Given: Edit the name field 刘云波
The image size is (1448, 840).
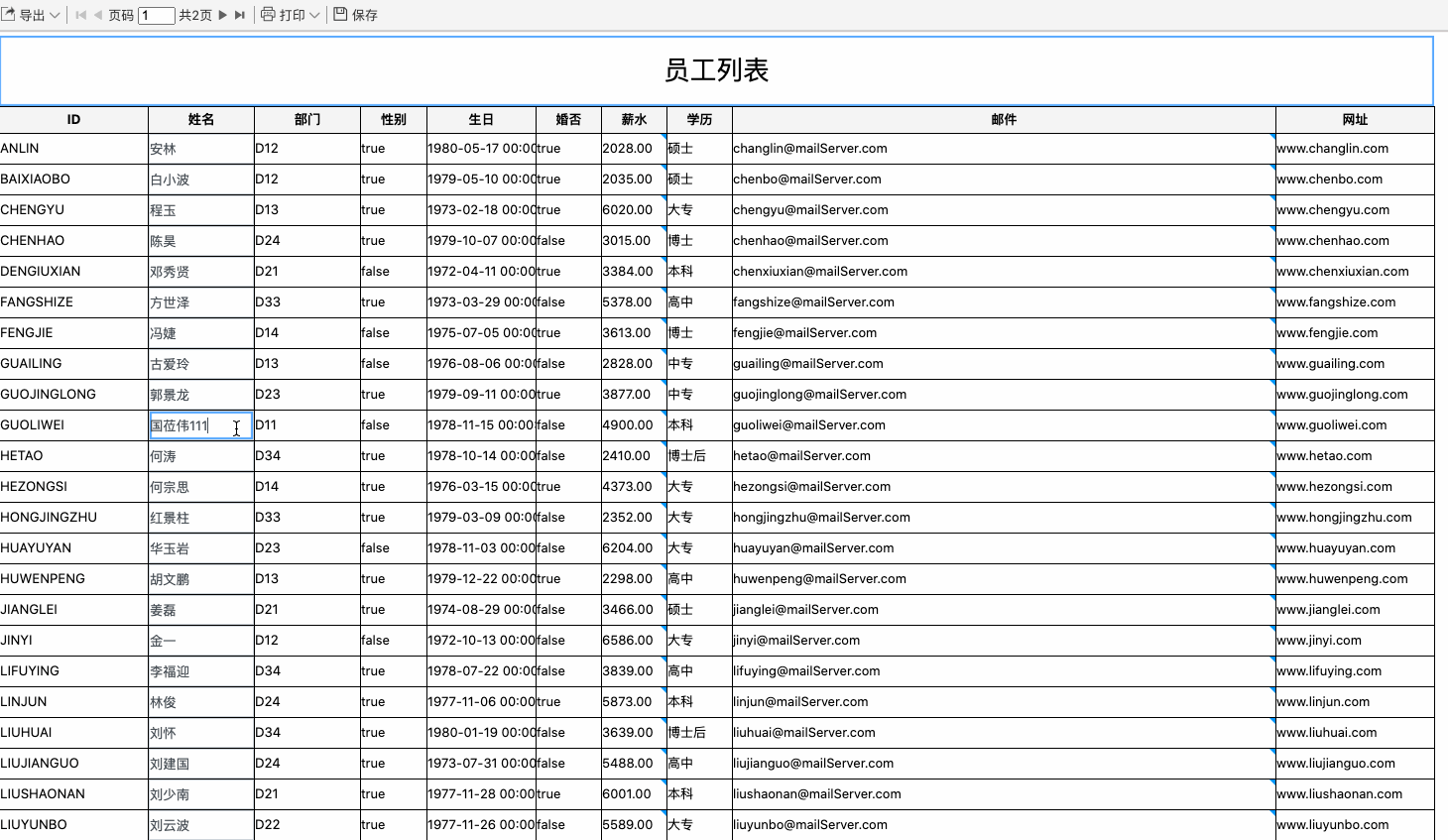Looking at the screenshot, I should 201,825.
